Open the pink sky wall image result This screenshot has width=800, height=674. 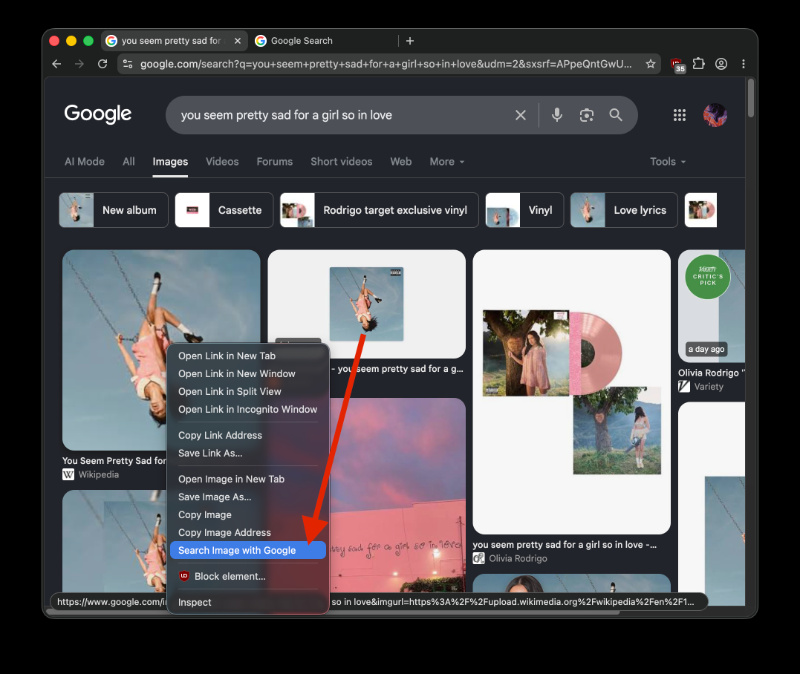click(x=398, y=495)
